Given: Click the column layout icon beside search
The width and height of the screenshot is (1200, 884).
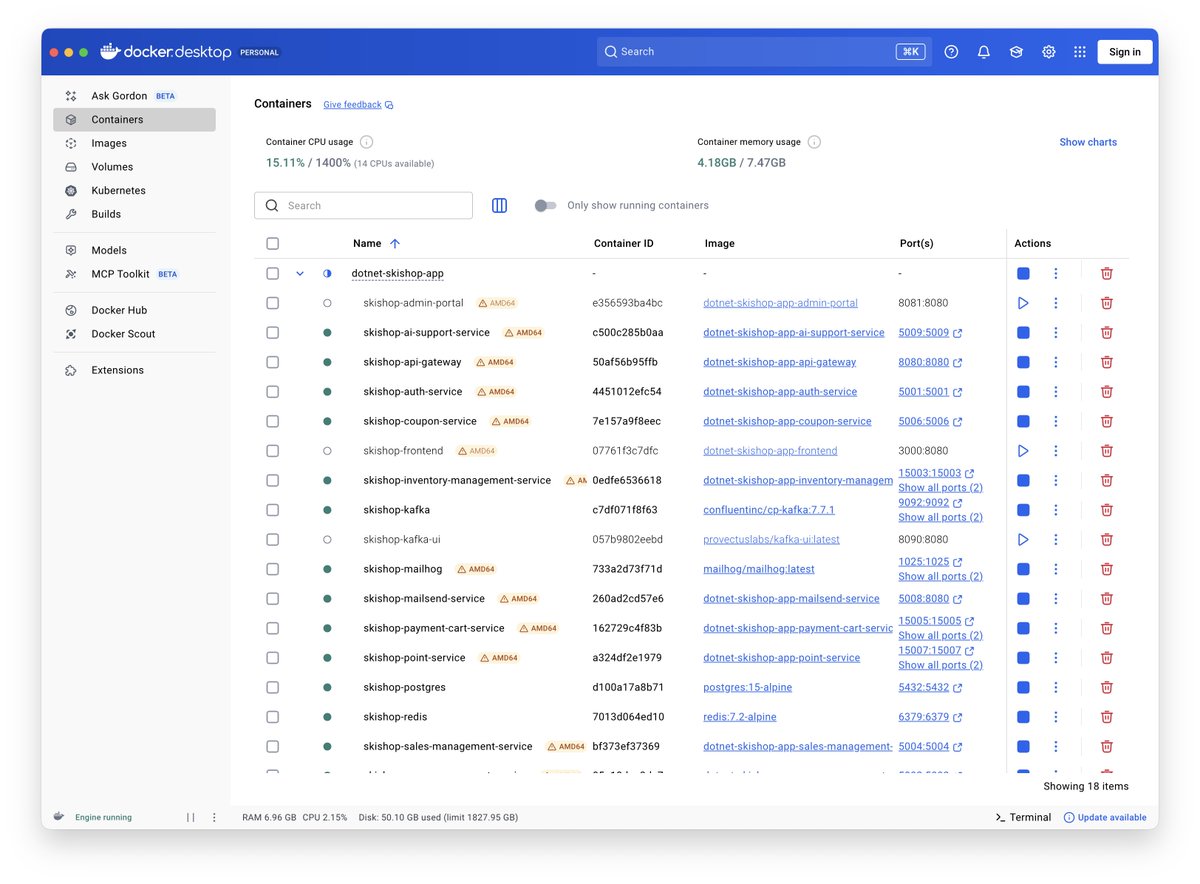Looking at the screenshot, I should coord(500,205).
